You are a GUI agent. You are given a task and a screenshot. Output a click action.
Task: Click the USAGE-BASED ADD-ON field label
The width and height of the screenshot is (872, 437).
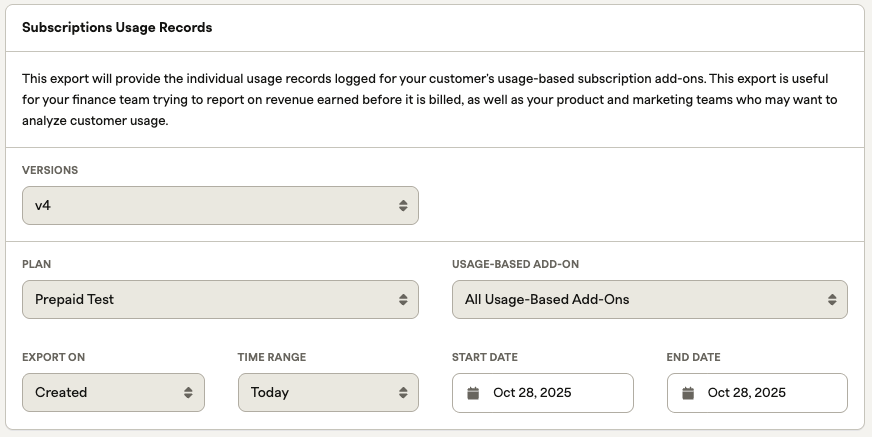(515, 265)
